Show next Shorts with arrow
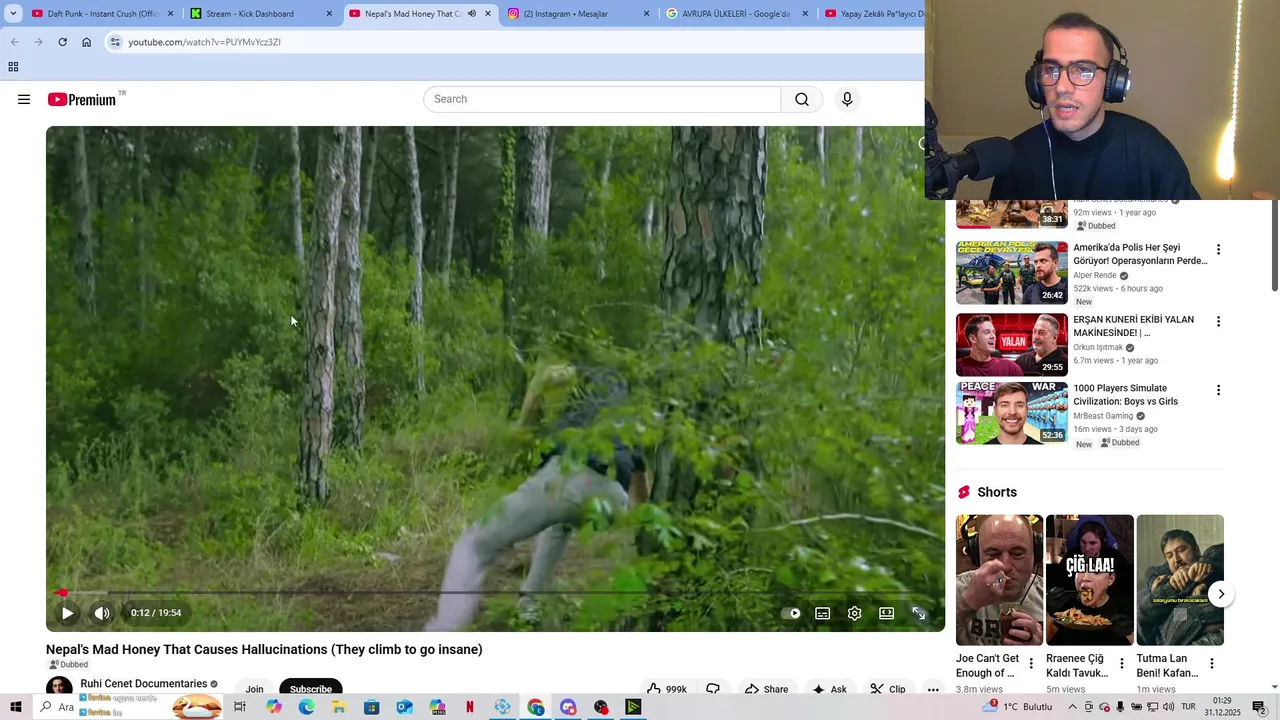1280x720 pixels. click(1221, 594)
